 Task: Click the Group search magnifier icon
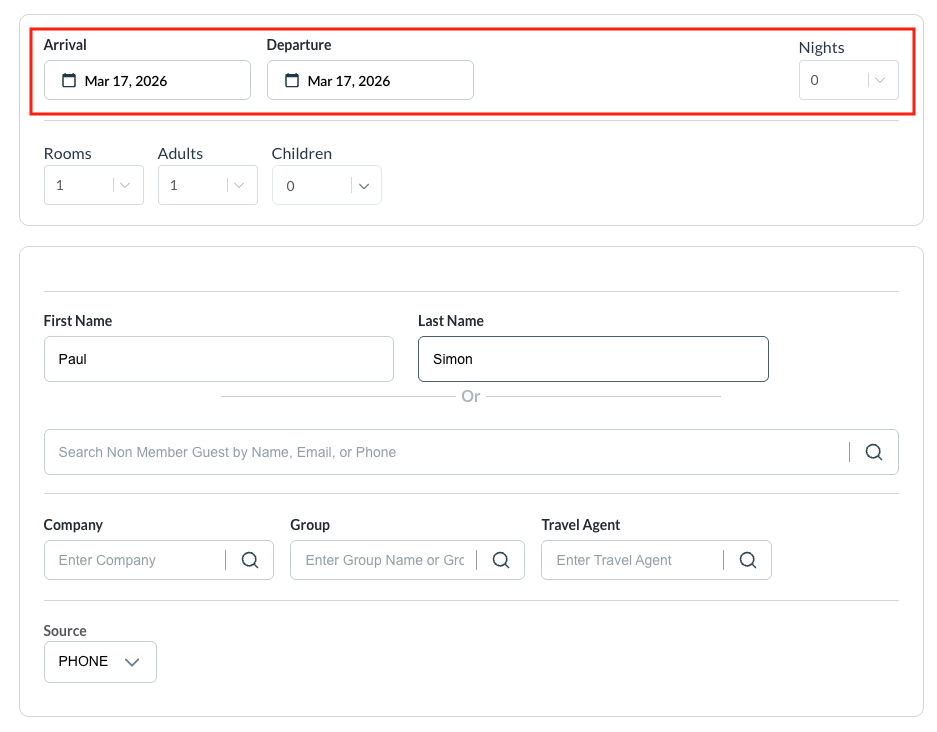click(x=500, y=560)
